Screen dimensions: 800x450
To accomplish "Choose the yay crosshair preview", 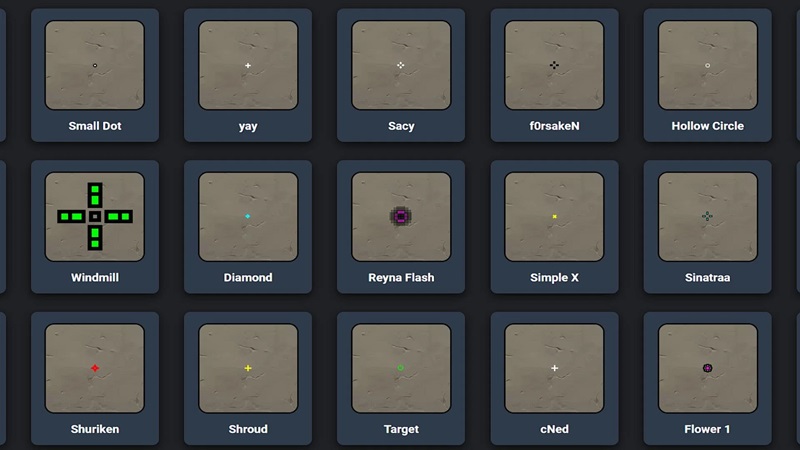I will click(248, 65).
